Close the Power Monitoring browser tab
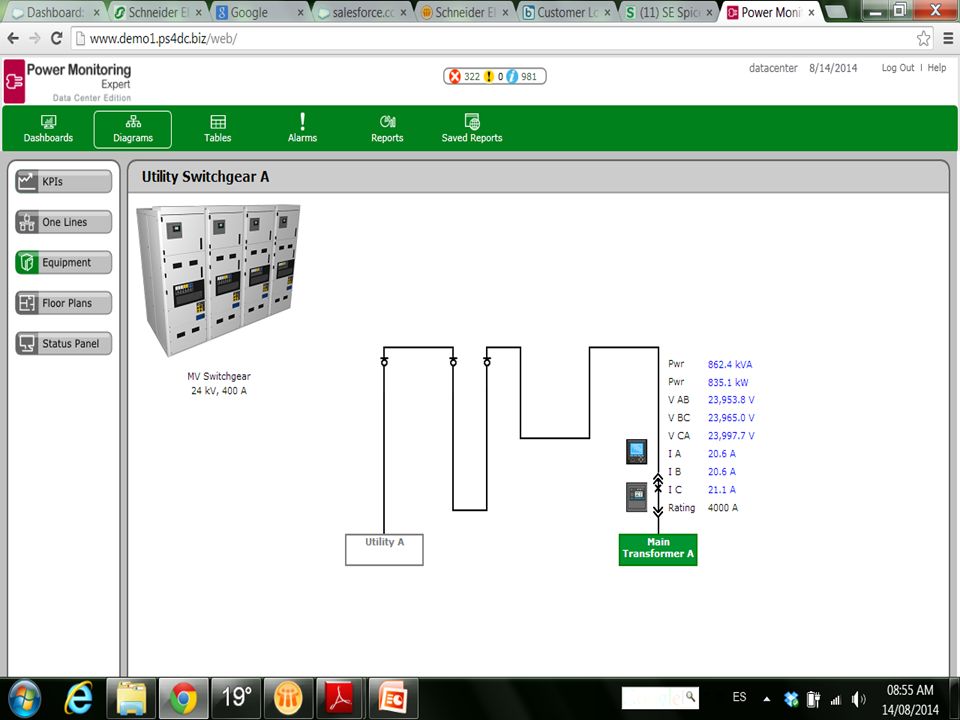The image size is (960, 720). (x=811, y=12)
